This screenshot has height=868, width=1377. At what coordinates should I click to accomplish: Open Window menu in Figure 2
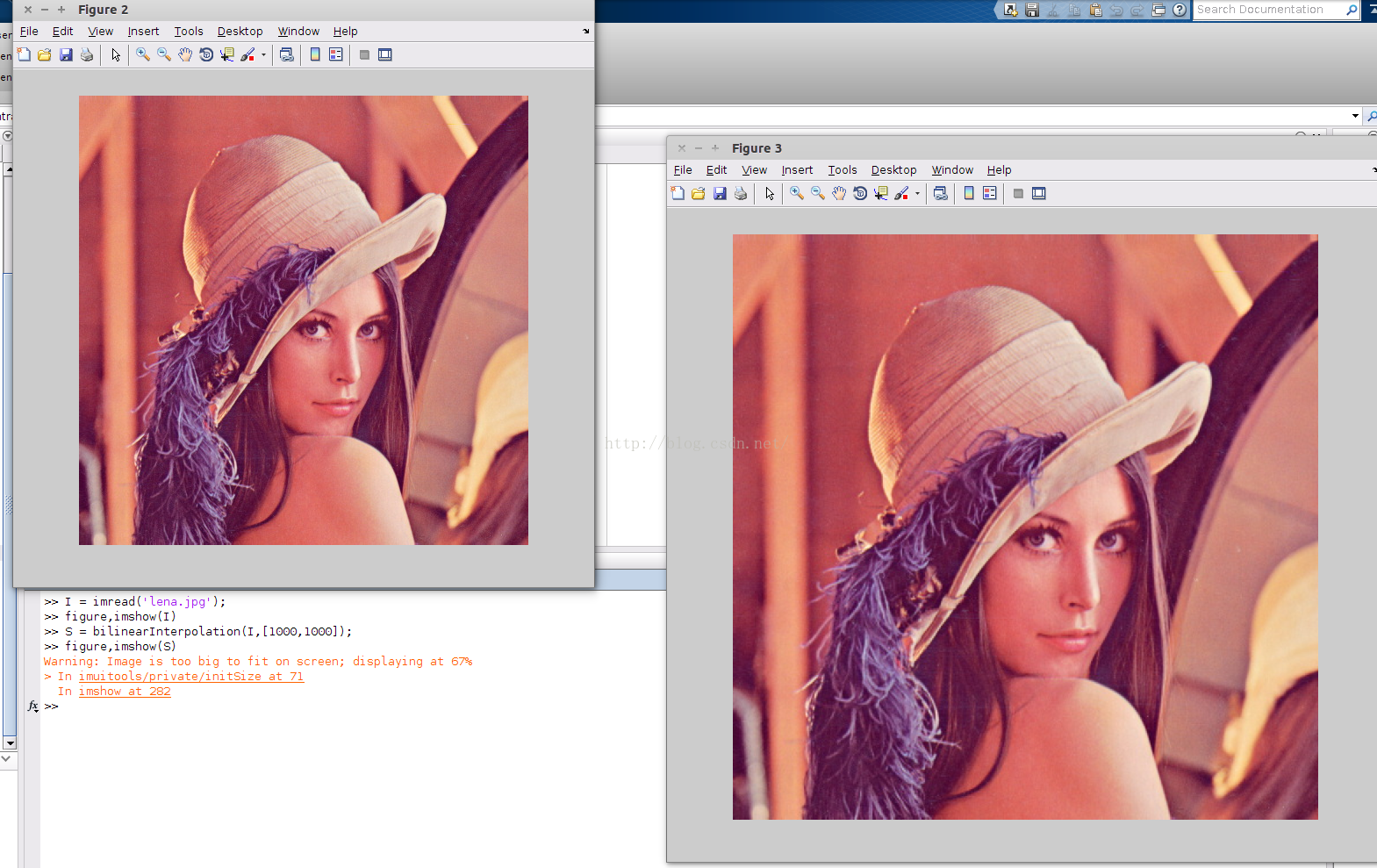click(x=298, y=32)
